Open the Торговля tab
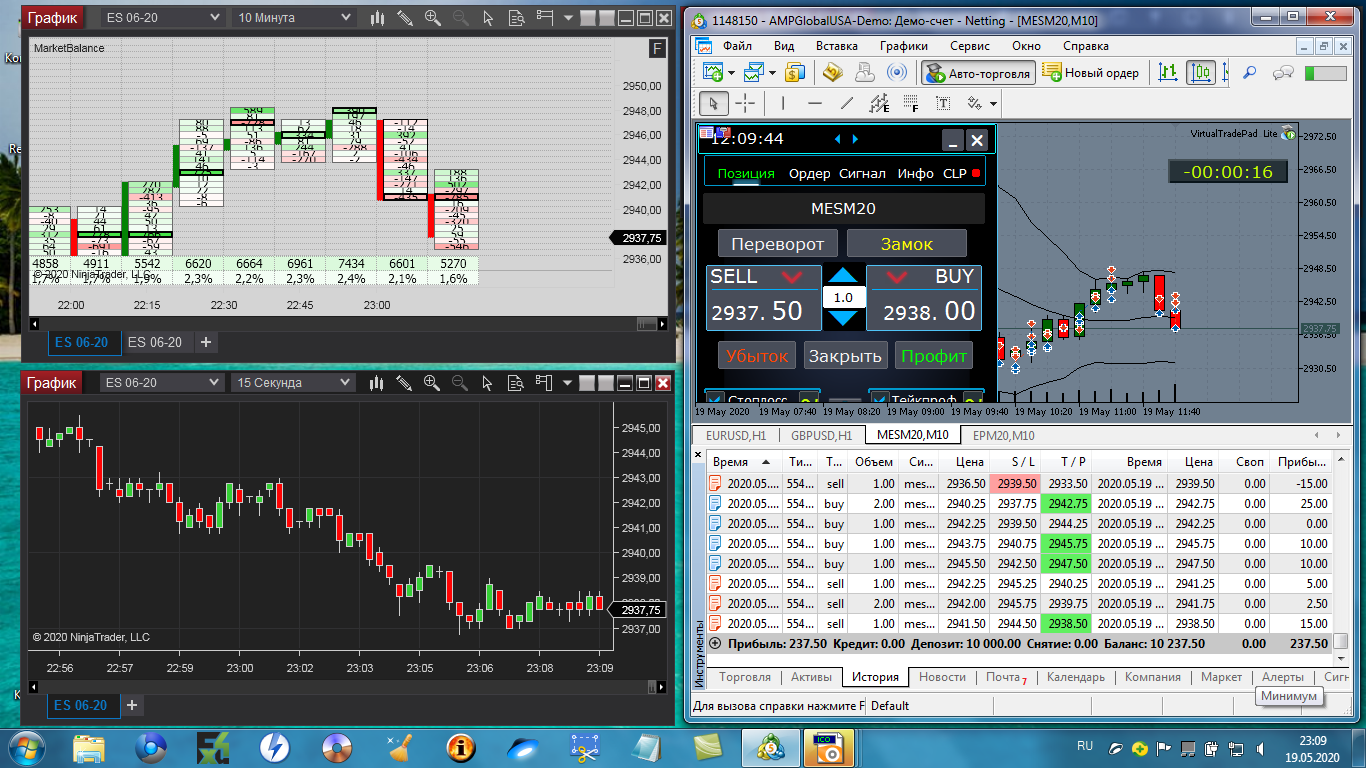Screen dimensions: 1366x768 [744, 677]
